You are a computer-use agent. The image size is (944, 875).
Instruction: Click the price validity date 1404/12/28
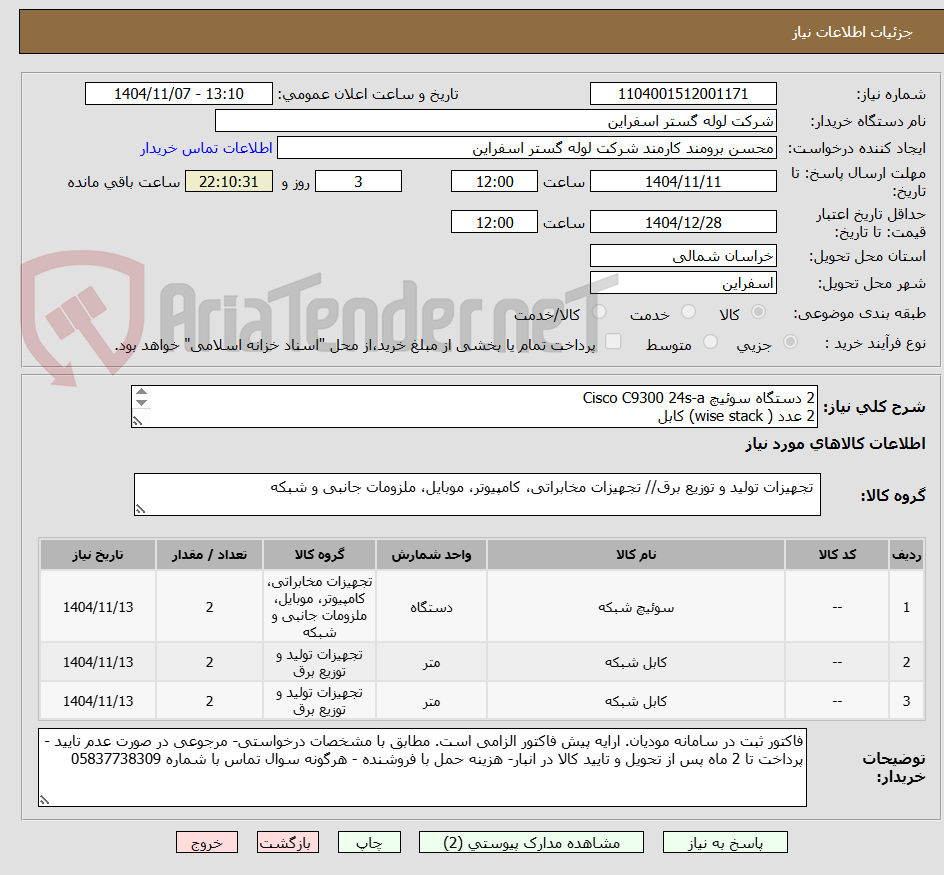683,222
